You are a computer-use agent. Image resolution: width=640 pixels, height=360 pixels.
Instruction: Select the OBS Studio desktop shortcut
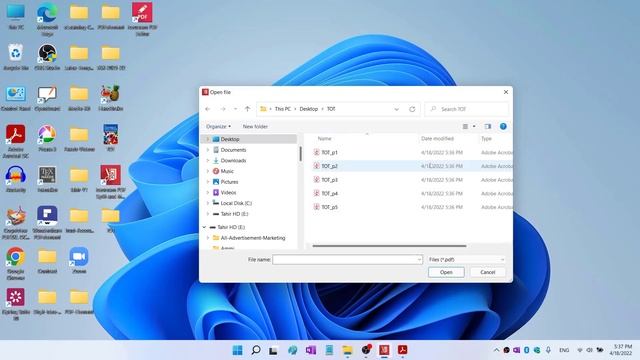pos(47,57)
